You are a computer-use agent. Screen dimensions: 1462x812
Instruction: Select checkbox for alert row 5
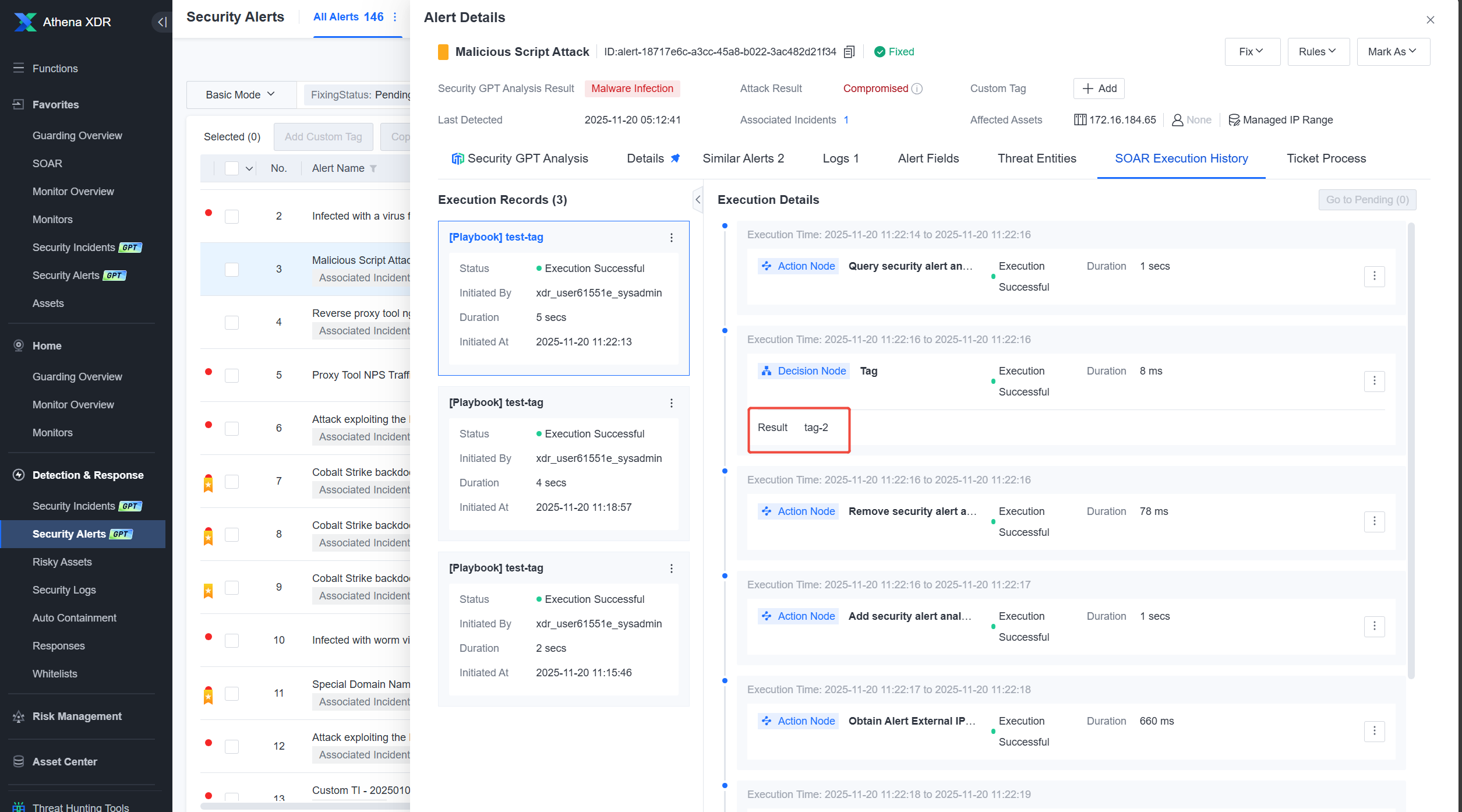coord(232,375)
